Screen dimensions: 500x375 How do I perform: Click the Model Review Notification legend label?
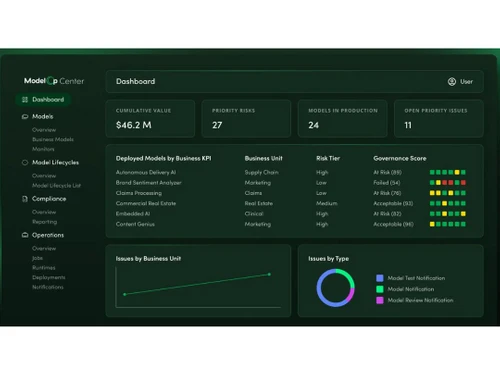420,300
